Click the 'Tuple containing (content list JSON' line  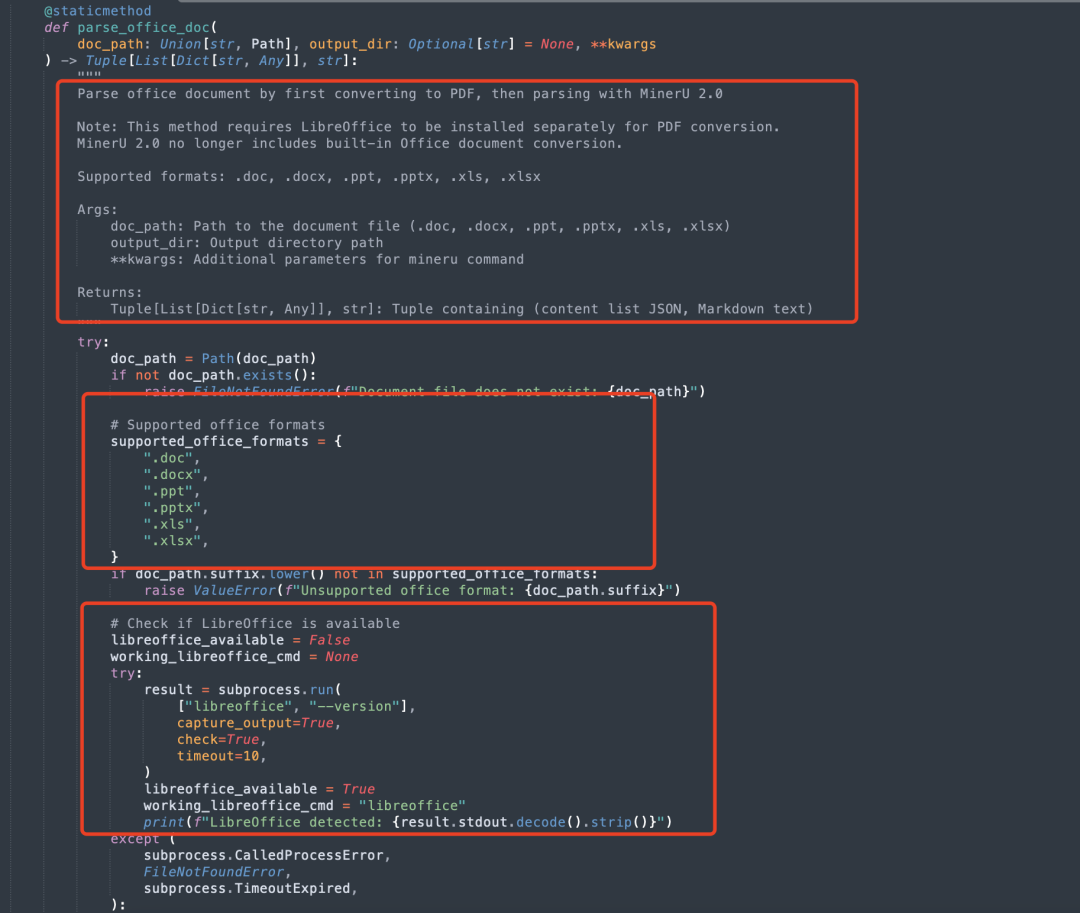point(461,308)
